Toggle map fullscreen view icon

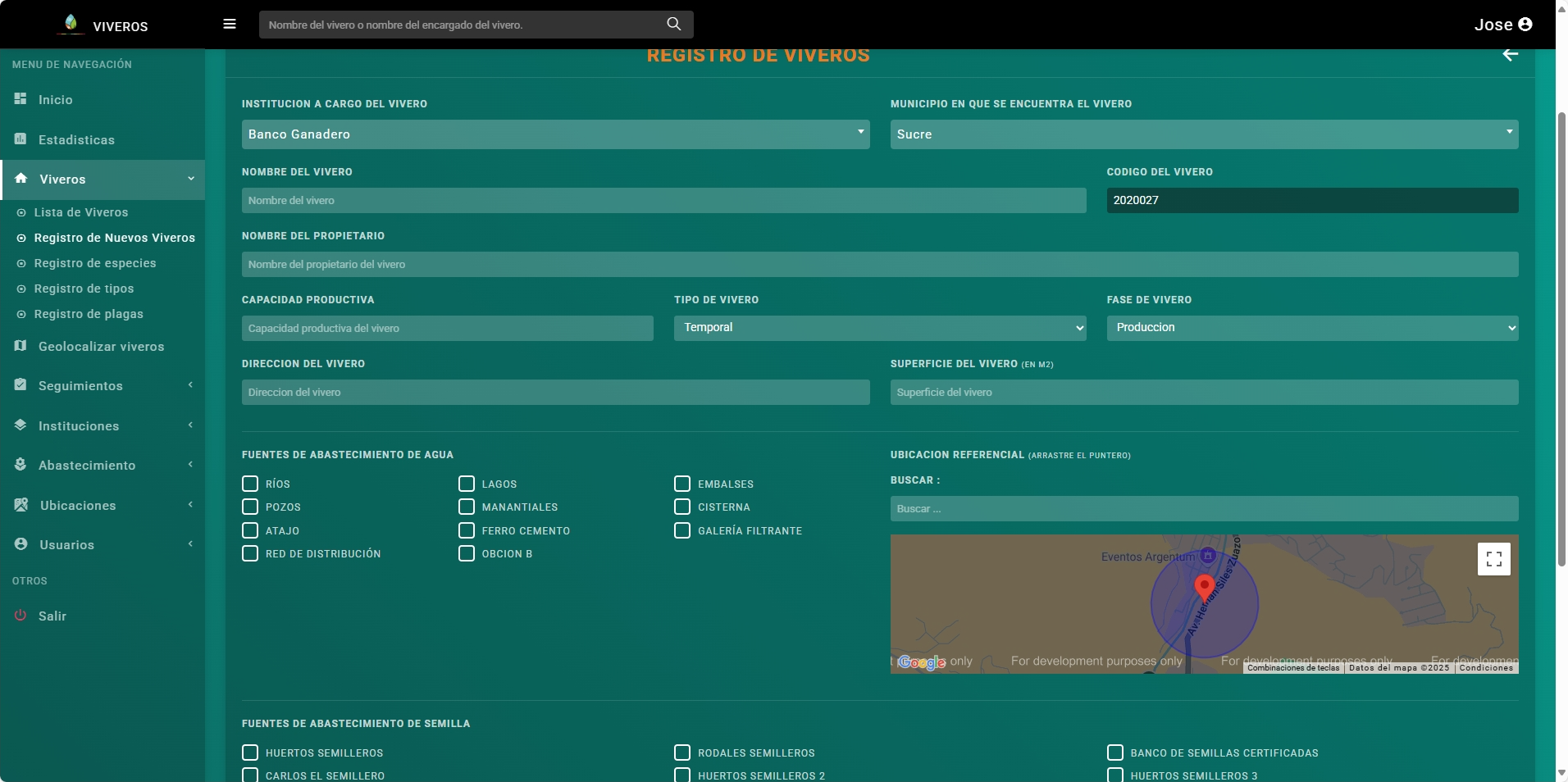click(1493, 559)
